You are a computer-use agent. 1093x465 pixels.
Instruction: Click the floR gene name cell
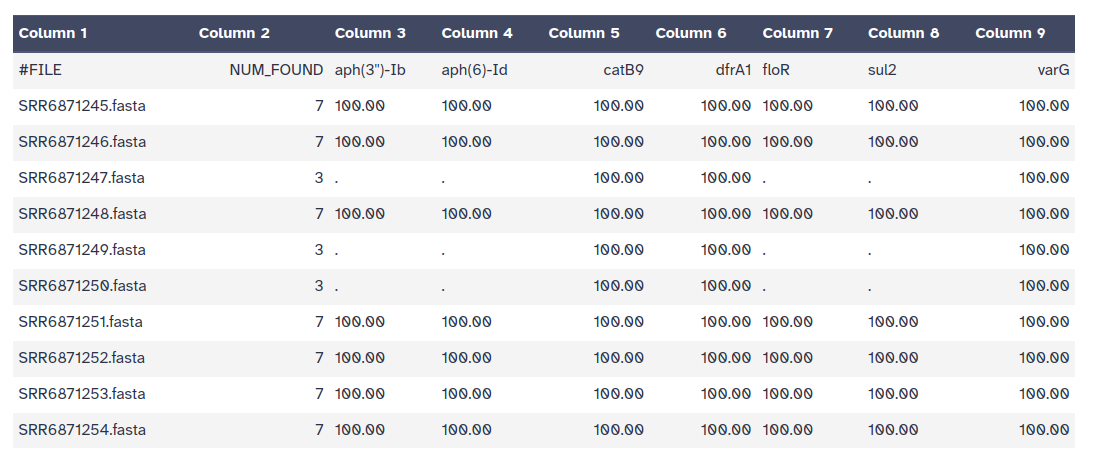point(778,70)
